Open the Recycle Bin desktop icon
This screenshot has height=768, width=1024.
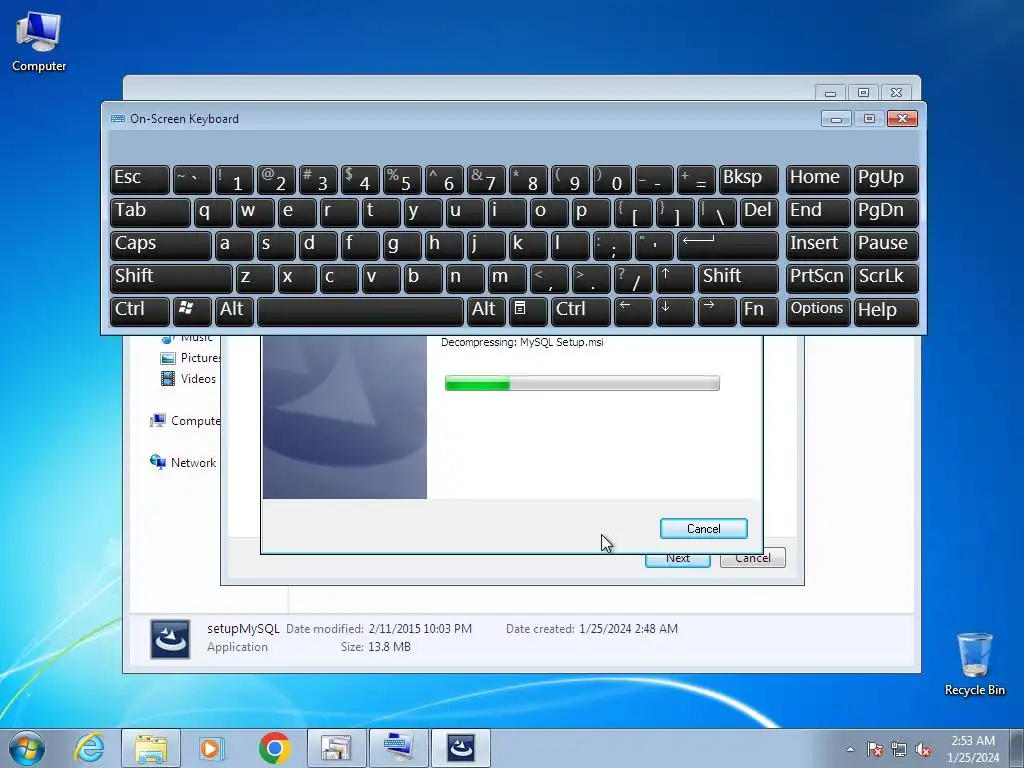pyautogui.click(x=974, y=665)
